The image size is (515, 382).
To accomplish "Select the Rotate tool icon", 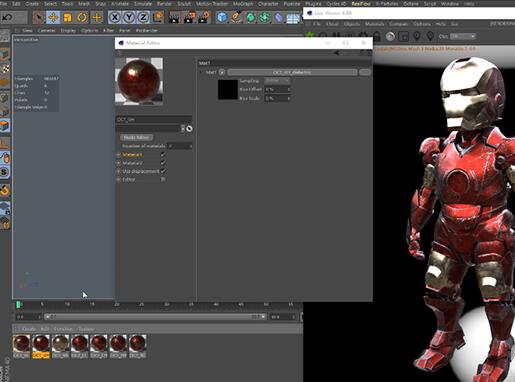I will coord(82,17).
